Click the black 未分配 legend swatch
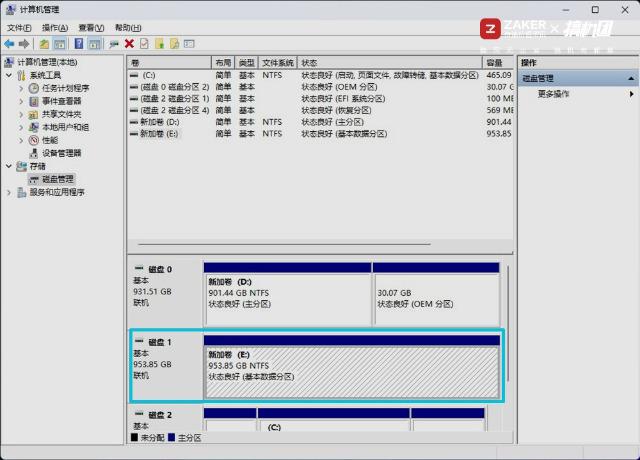Image resolution: width=640 pixels, height=460 pixels. tap(135, 438)
